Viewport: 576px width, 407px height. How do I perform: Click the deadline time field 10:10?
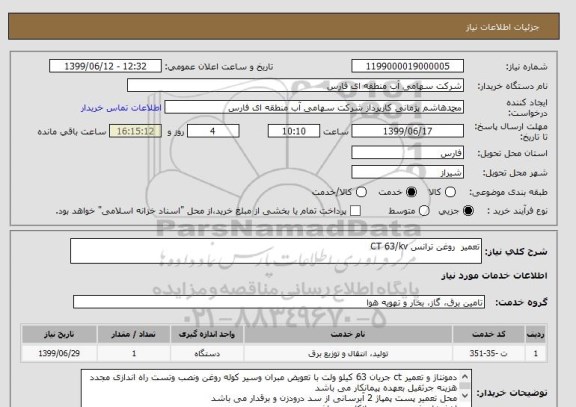(294, 131)
